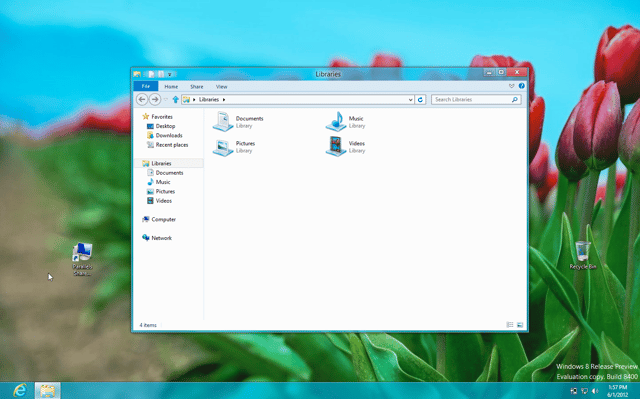Screen dimensions: 640x399
Task: Select Documents in the navigation pane
Action: [165, 173]
